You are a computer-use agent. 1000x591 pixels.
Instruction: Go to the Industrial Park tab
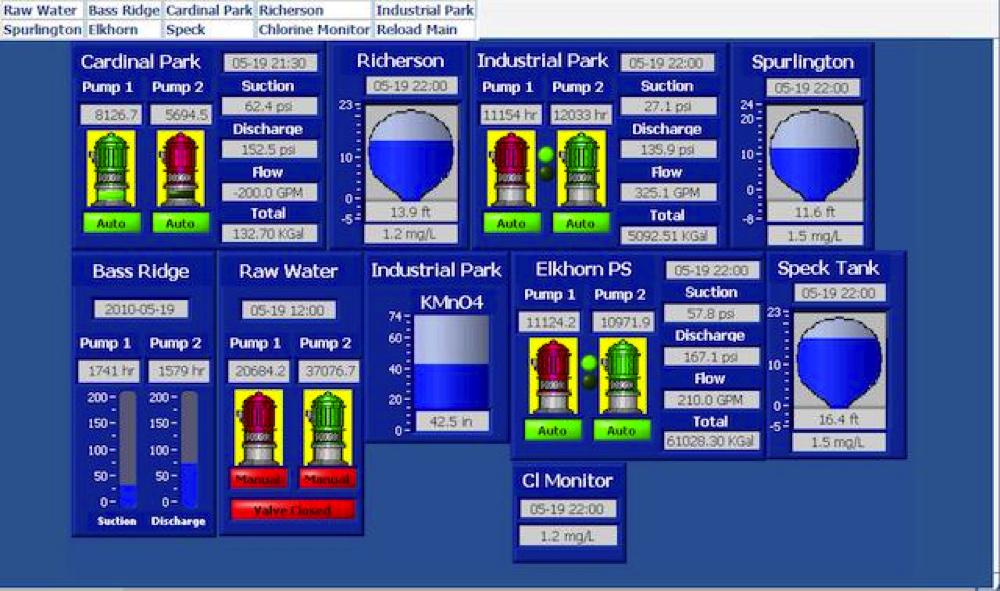(x=425, y=10)
